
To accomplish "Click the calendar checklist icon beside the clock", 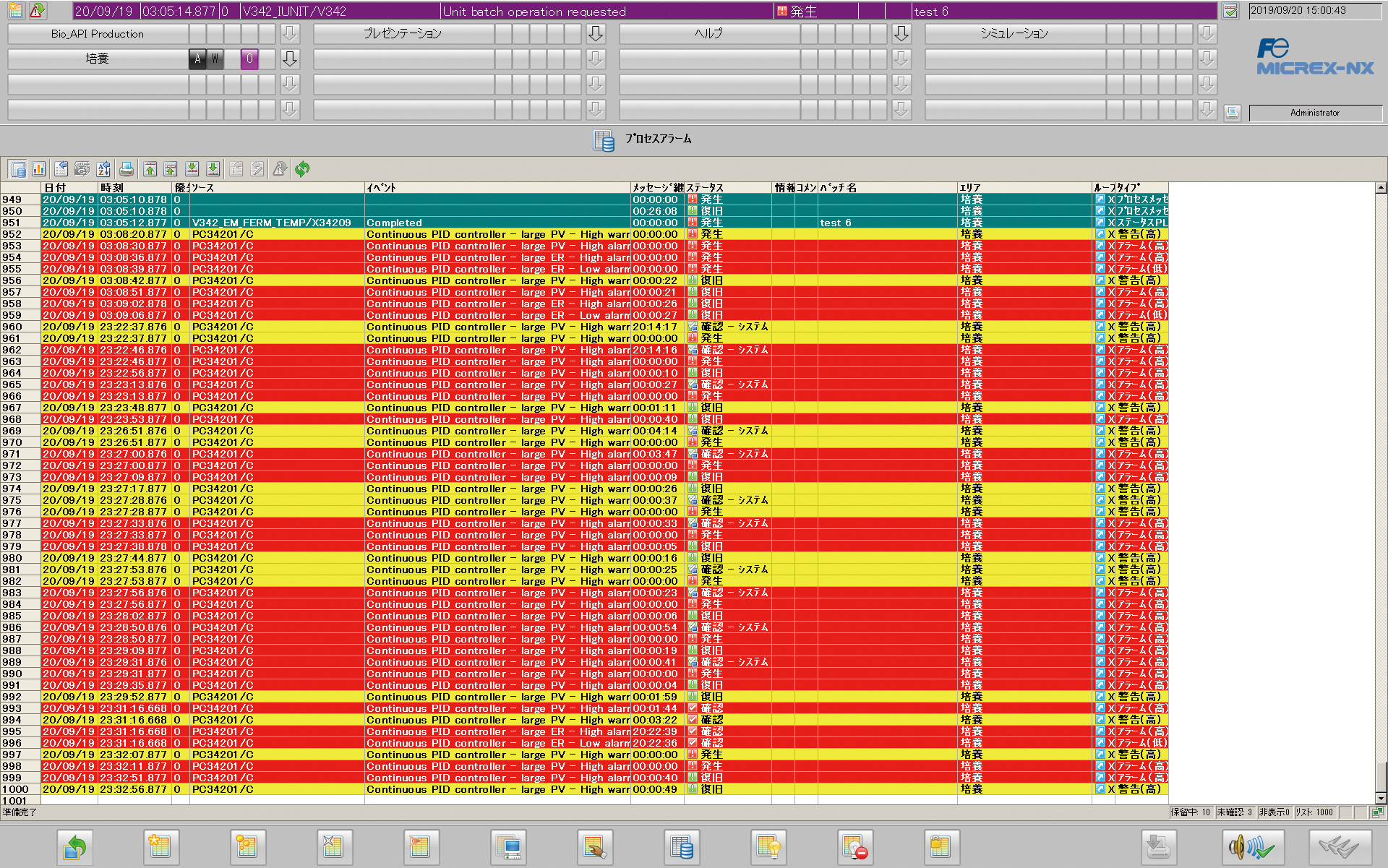I will [1230, 11].
